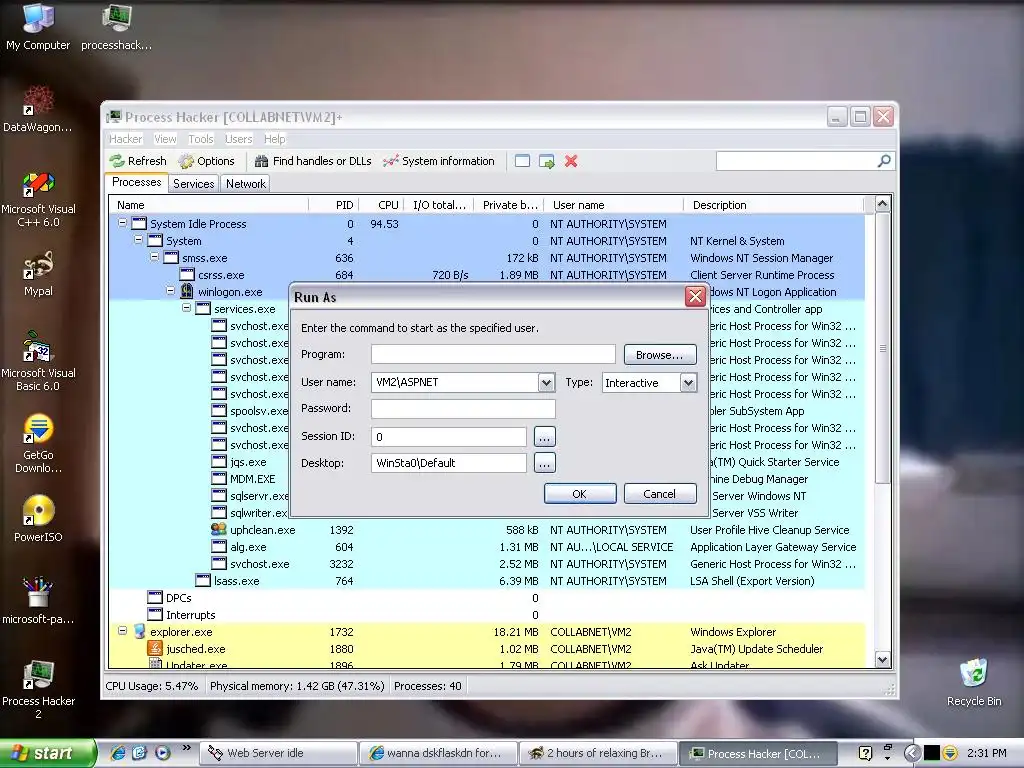Open PowerISO desktop shortcut
Image resolution: width=1024 pixels, height=768 pixels.
38,519
